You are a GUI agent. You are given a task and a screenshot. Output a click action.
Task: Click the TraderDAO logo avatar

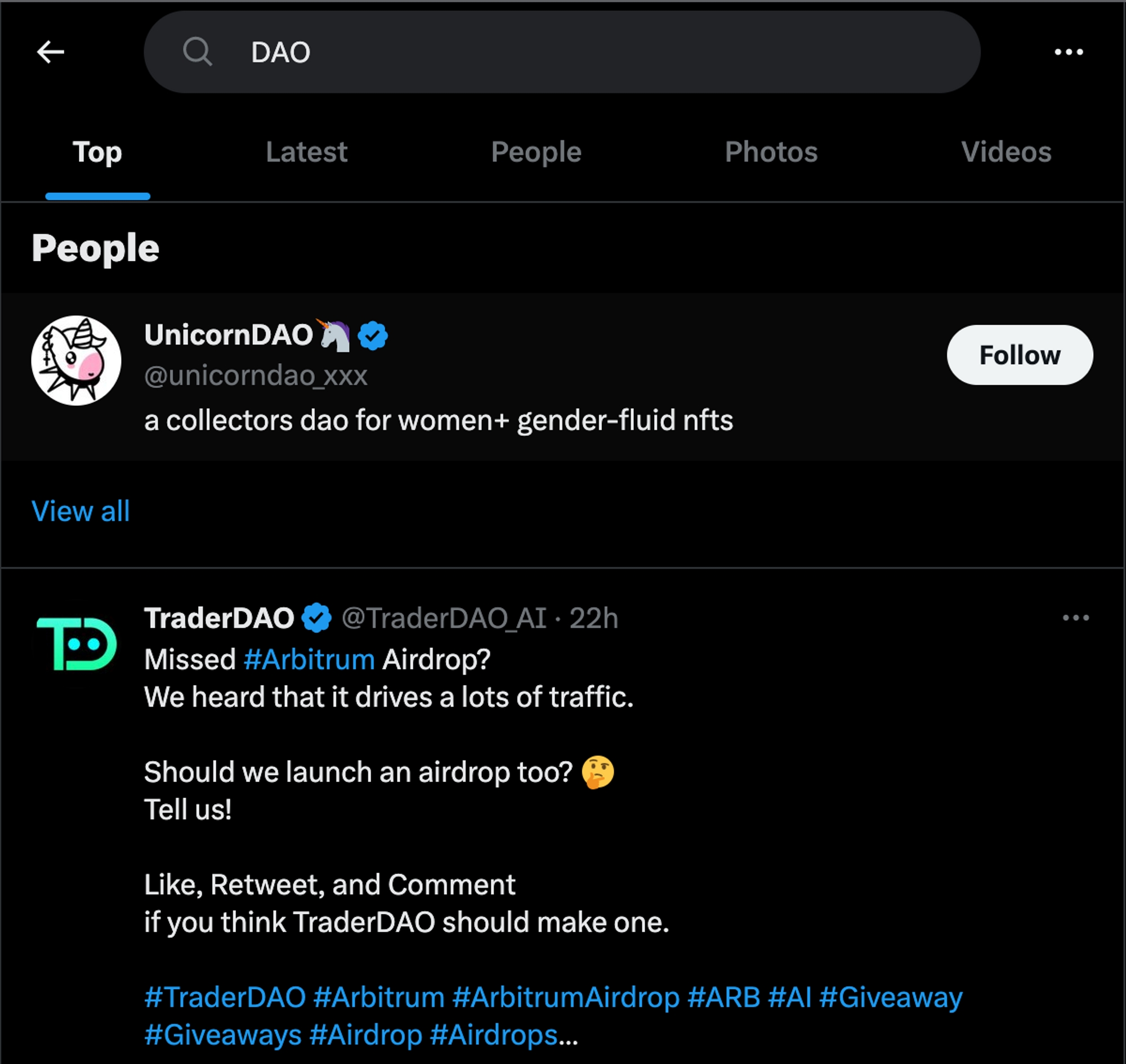coord(76,643)
